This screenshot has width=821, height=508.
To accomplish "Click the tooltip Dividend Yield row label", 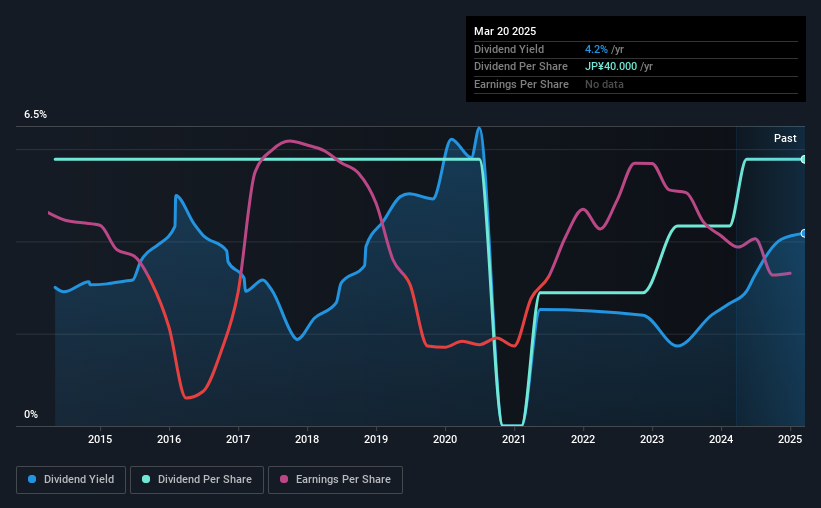I will [x=509, y=49].
